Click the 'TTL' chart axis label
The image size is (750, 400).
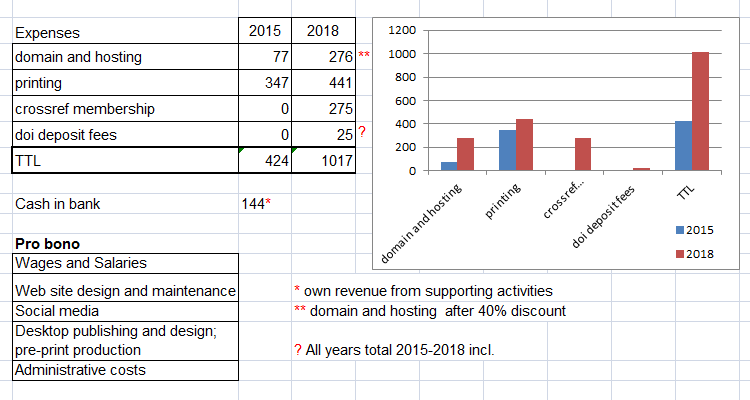(685, 191)
